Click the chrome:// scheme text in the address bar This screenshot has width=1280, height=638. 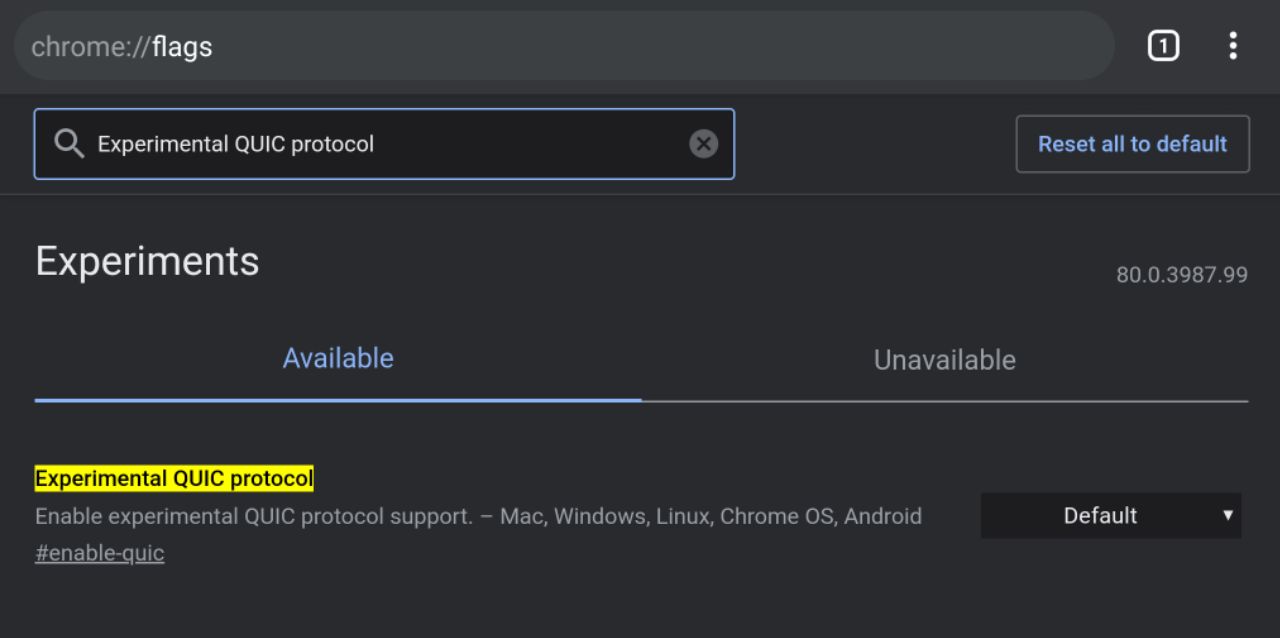[x=90, y=47]
